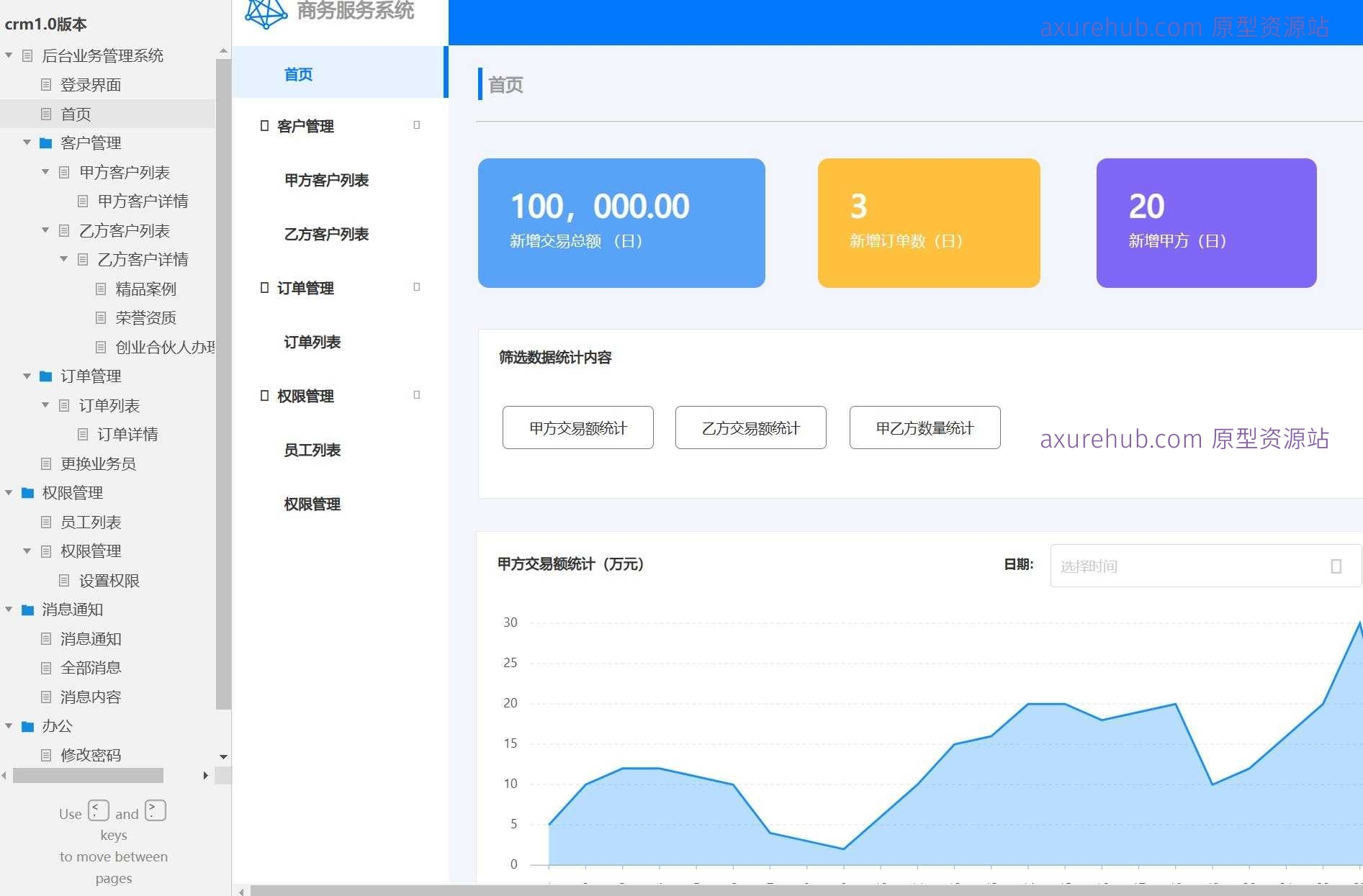The height and width of the screenshot is (896, 1363).
Task: Open 全部消息 page in the tree
Action: coord(91,668)
